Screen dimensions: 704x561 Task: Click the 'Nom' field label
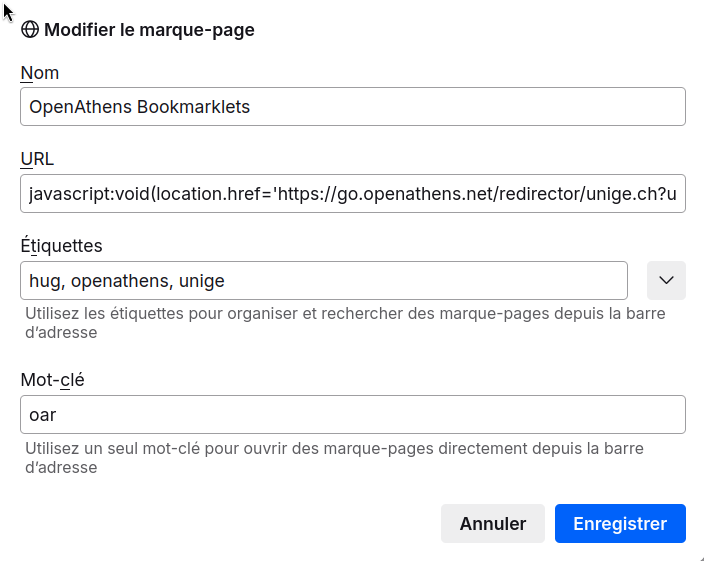(x=39, y=73)
